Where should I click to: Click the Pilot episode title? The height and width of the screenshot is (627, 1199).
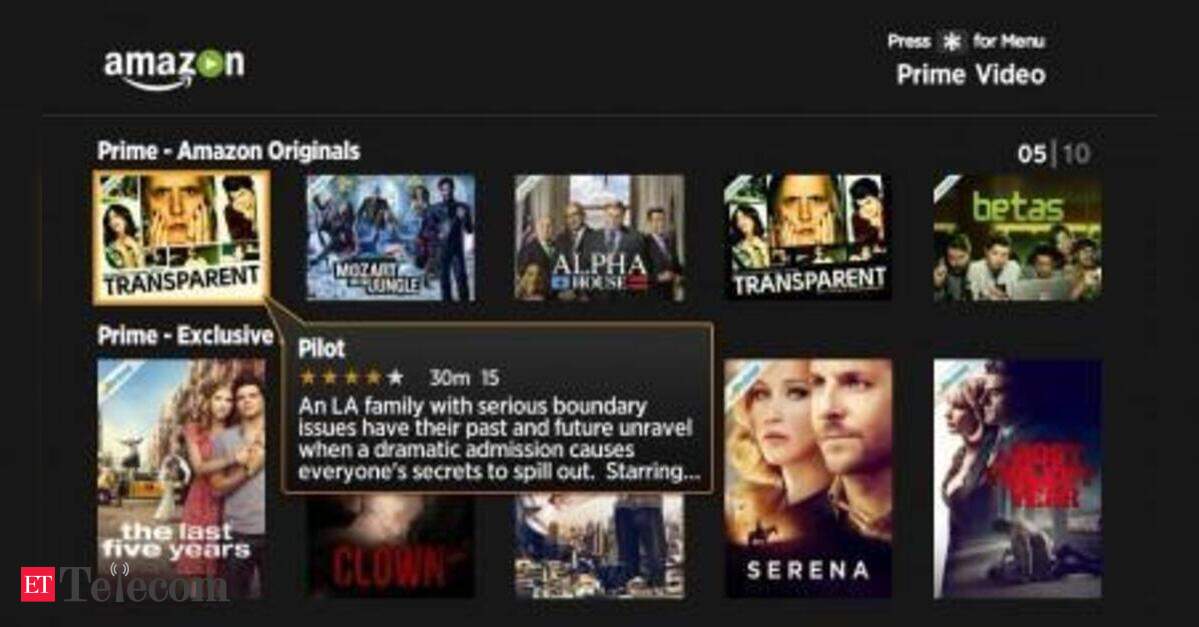tap(321, 349)
